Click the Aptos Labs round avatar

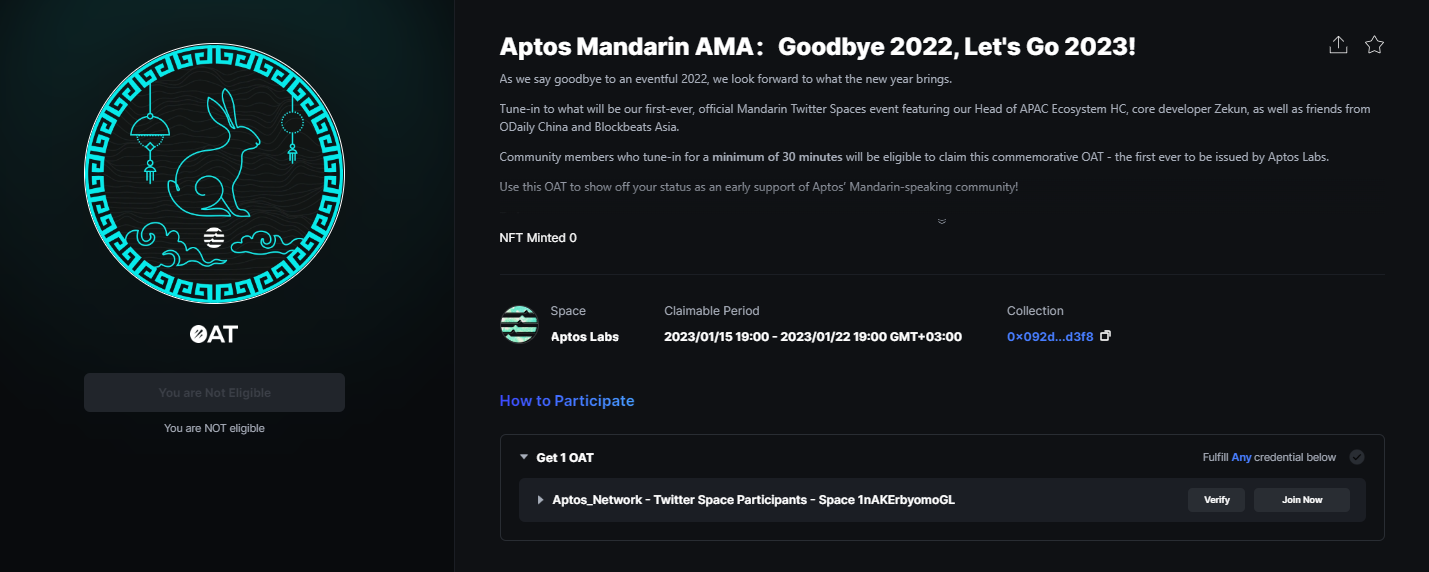click(x=519, y=325)
